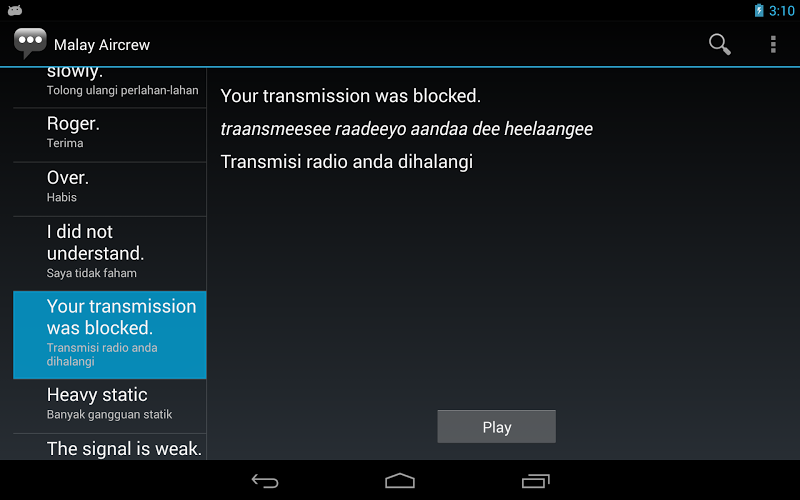The height and width of the screenshot is (500, 800).
Task: Open the search magnifier icon
Action: click(719, 44)
